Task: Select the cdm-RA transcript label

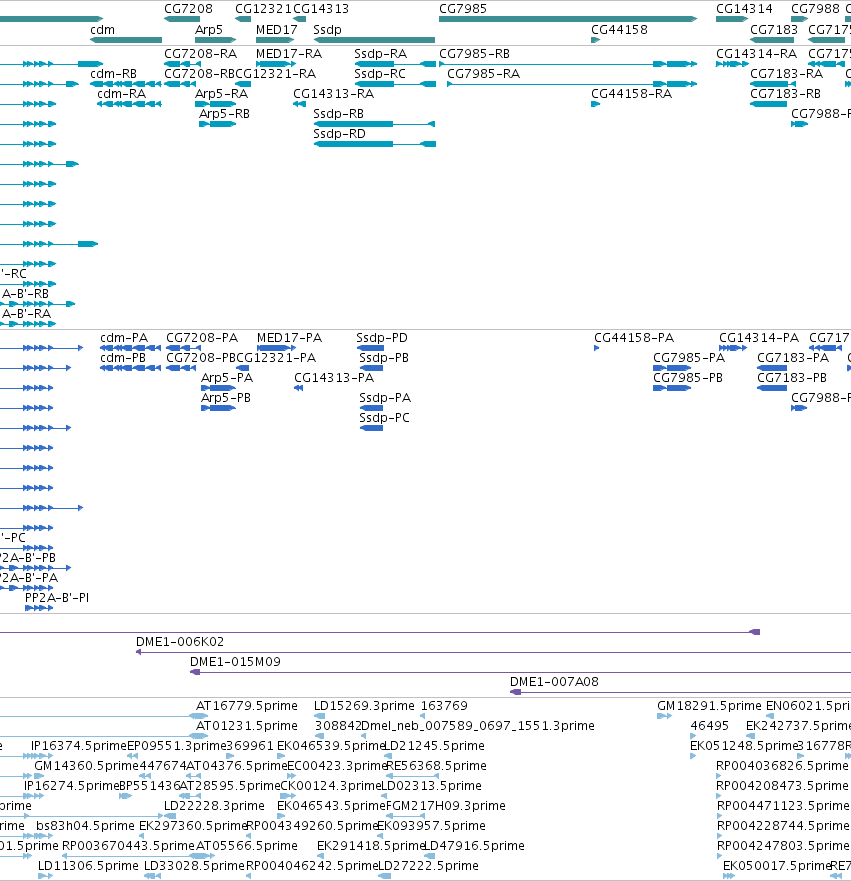Action: (121, 94)
